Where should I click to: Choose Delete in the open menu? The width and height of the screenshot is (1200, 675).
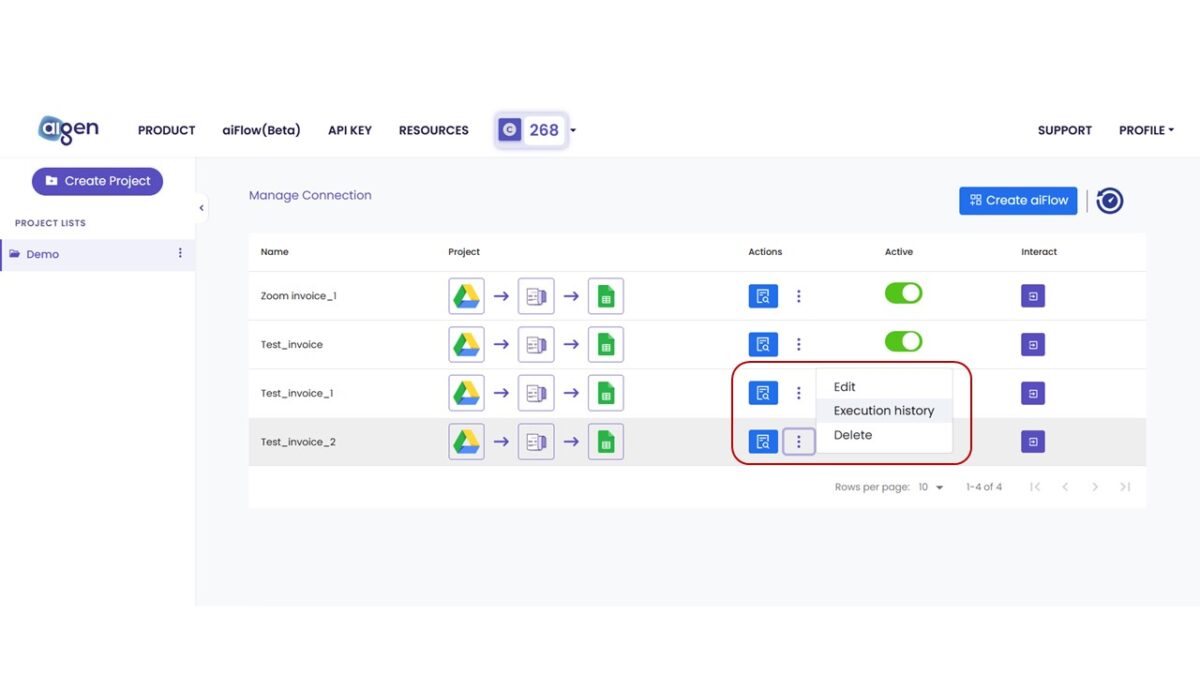click(852, 434)
